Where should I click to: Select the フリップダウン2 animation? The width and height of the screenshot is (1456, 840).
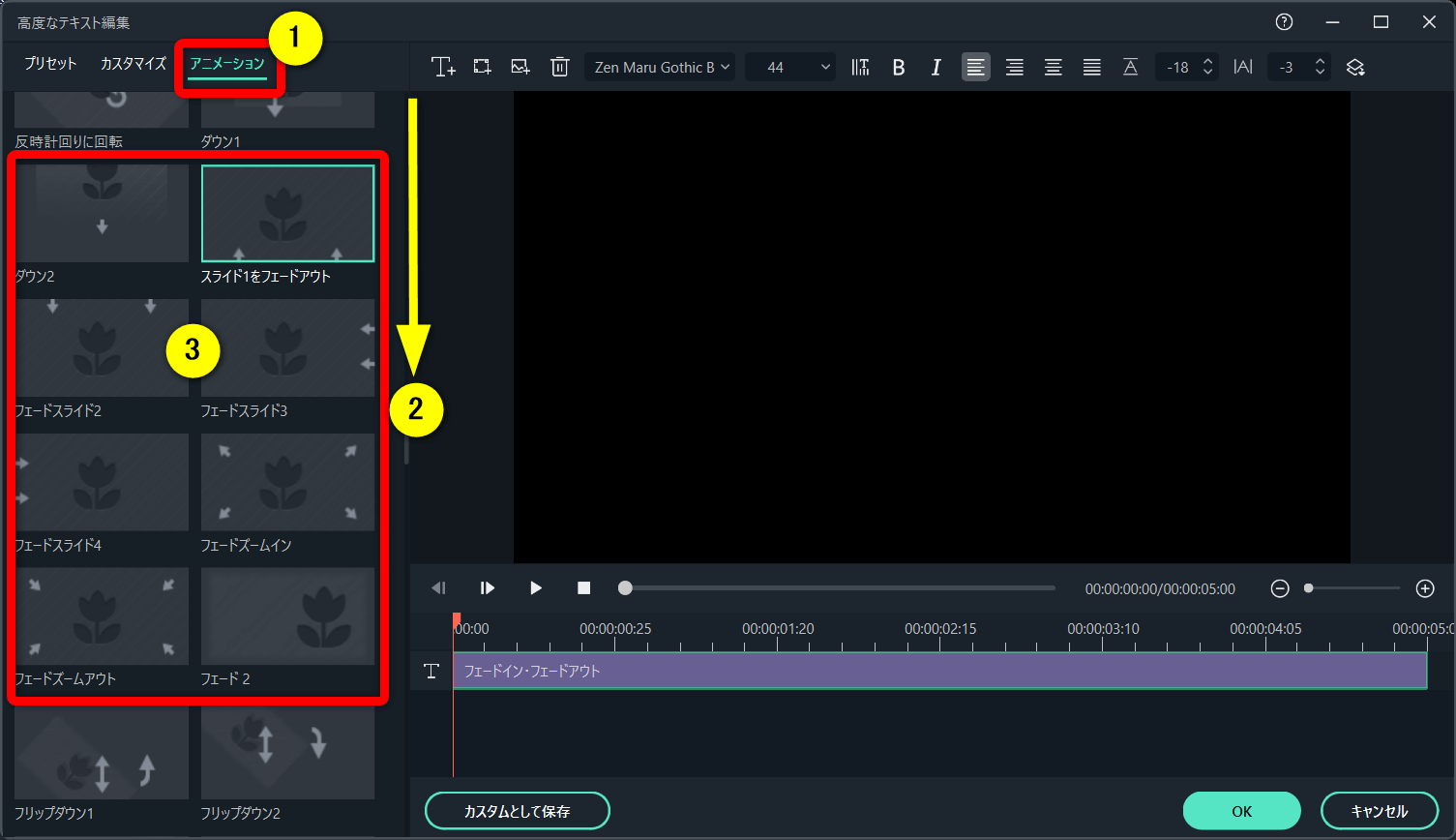pyautogui.click(x=287, y=753)
